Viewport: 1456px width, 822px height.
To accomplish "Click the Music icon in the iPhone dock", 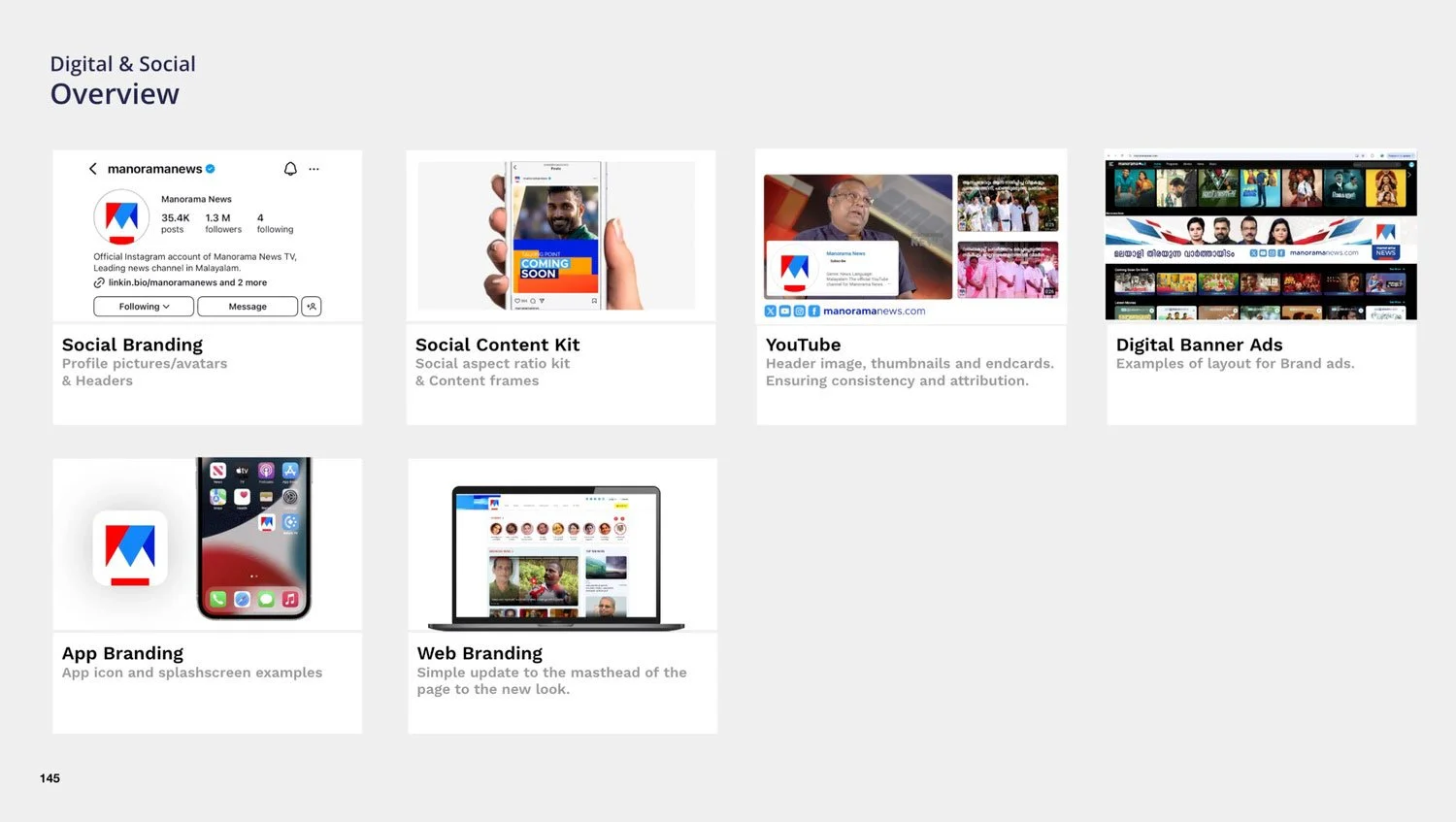I will point(288,600).
